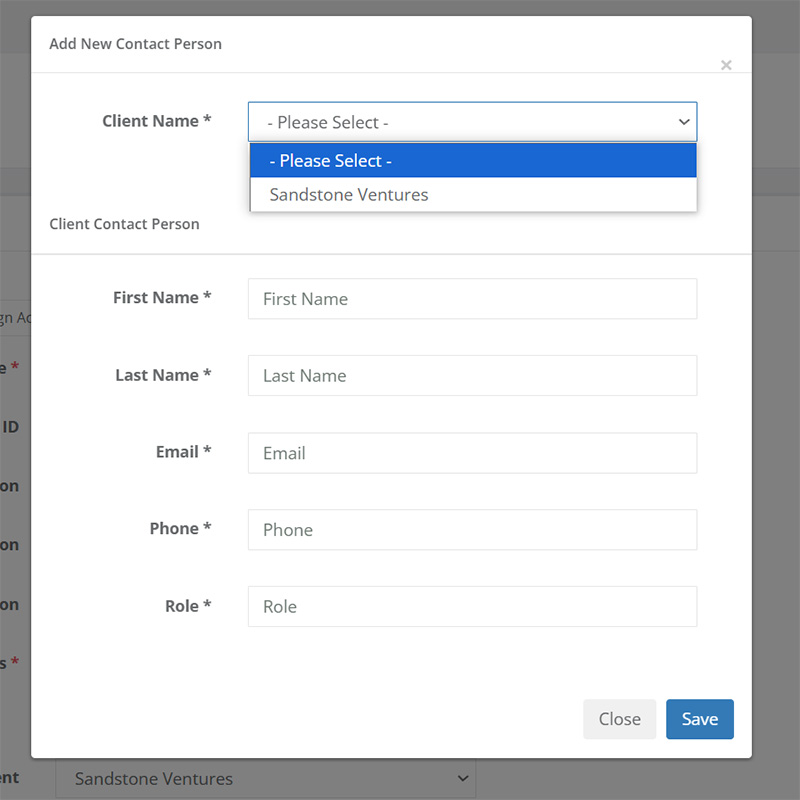Click the Role input field
800x800 pixels.
click(472, 607)
